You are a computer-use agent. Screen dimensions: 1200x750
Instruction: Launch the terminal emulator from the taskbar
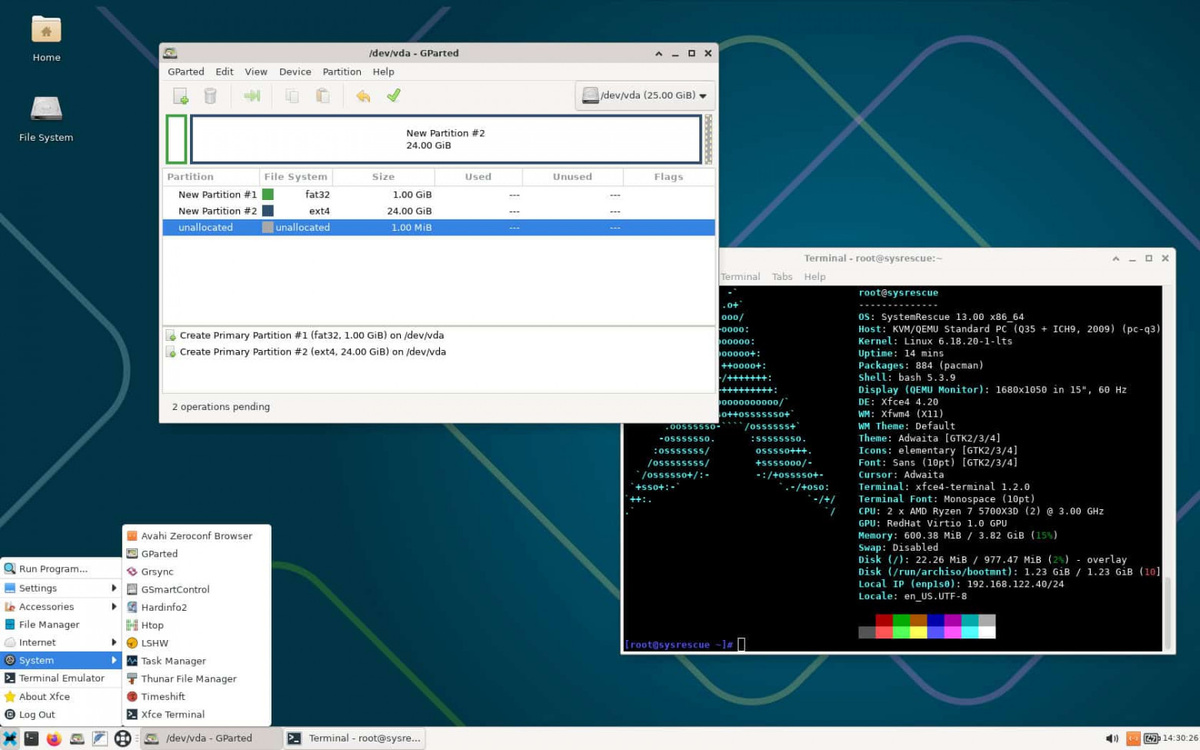tap(31, 738)
